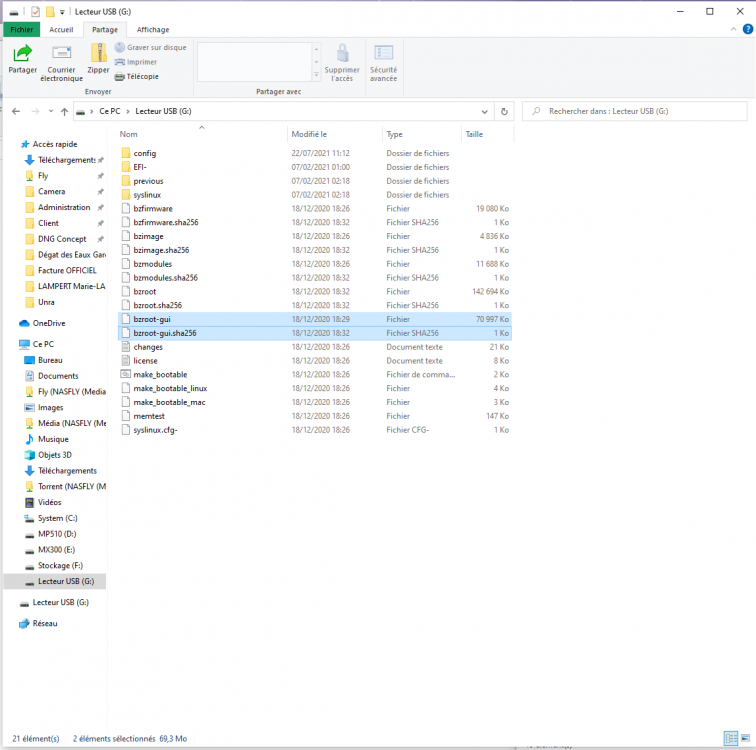Open recent locations dropdown arrow

point(51,111)
